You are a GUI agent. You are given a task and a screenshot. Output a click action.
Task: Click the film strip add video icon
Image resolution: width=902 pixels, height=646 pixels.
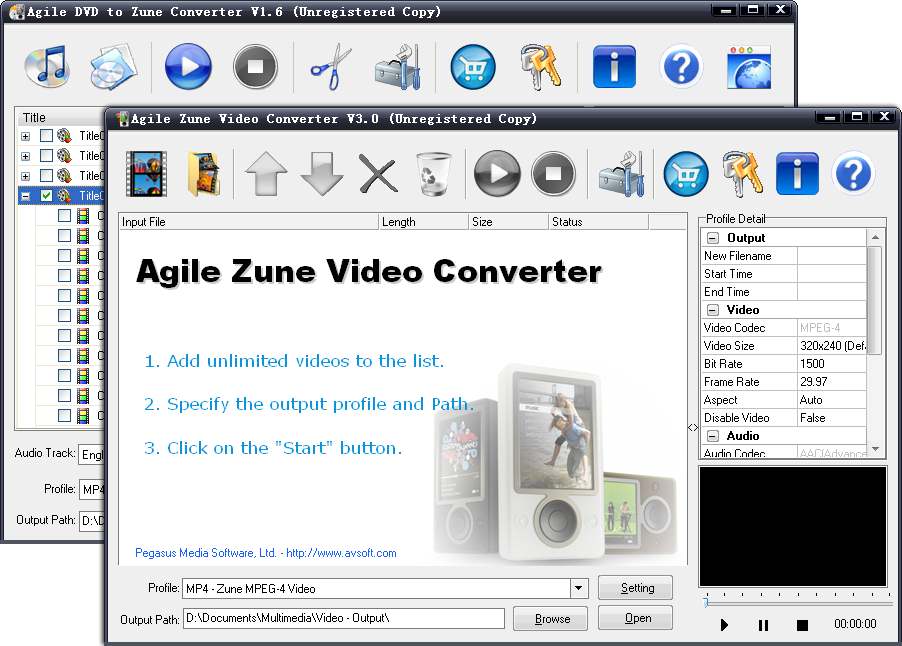click(146, 173)
